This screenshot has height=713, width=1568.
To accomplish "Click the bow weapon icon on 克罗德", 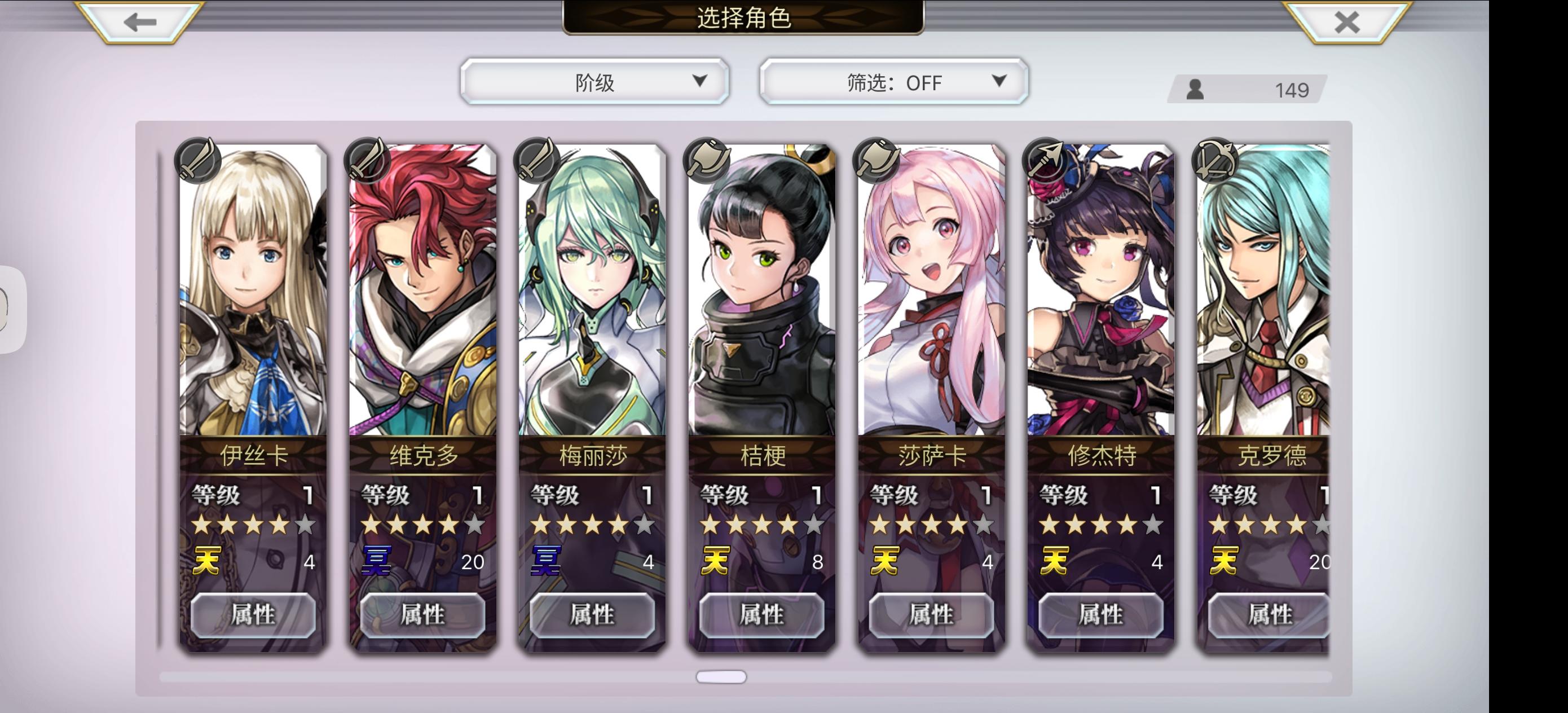I will (x=1215, y=160).
